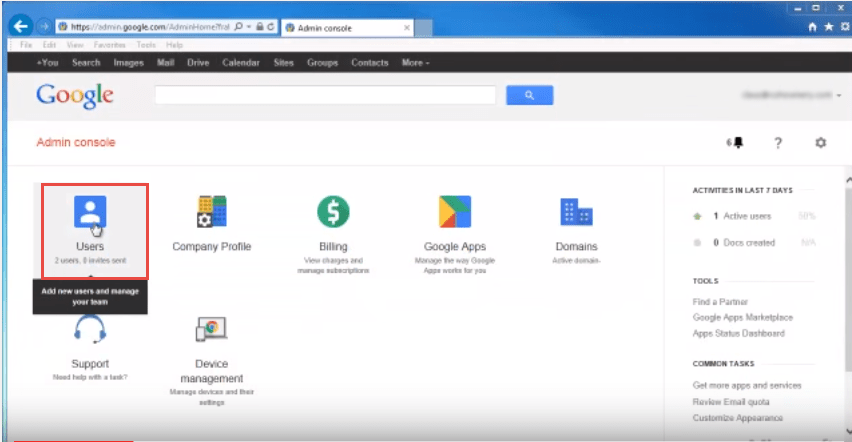
Task: Open the Tools menu
Action: (146, 45)
